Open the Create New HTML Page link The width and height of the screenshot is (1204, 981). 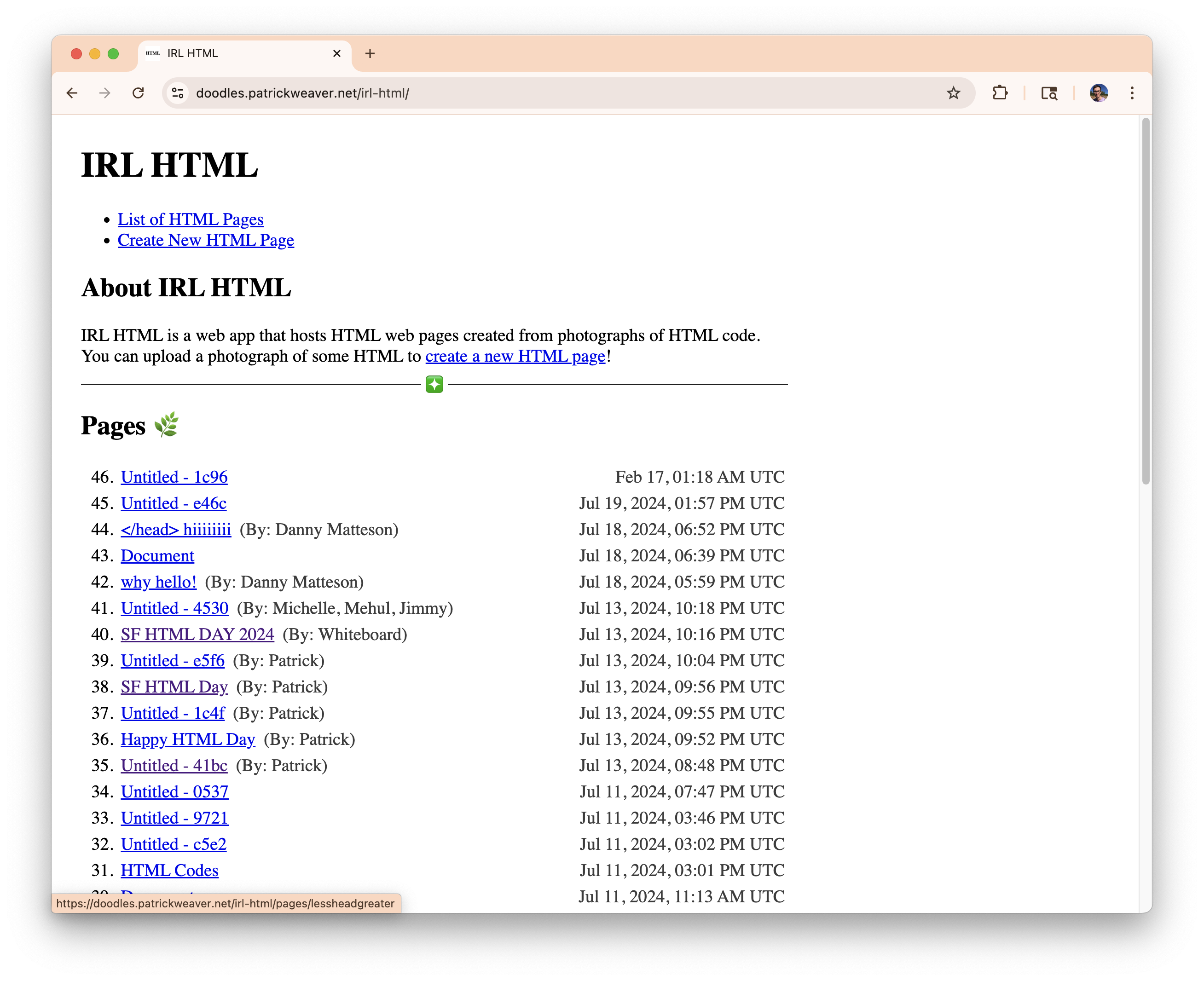(x=206, y=240)
